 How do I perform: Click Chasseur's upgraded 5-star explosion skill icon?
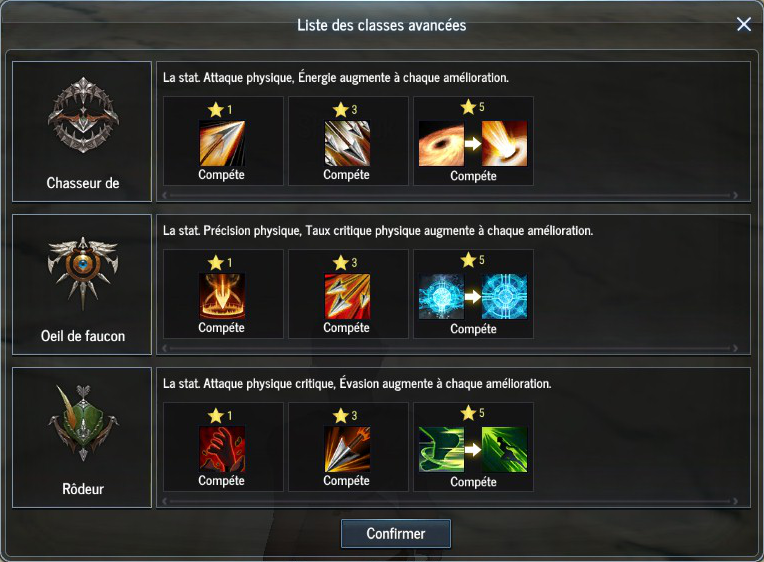tap(504, 143)
